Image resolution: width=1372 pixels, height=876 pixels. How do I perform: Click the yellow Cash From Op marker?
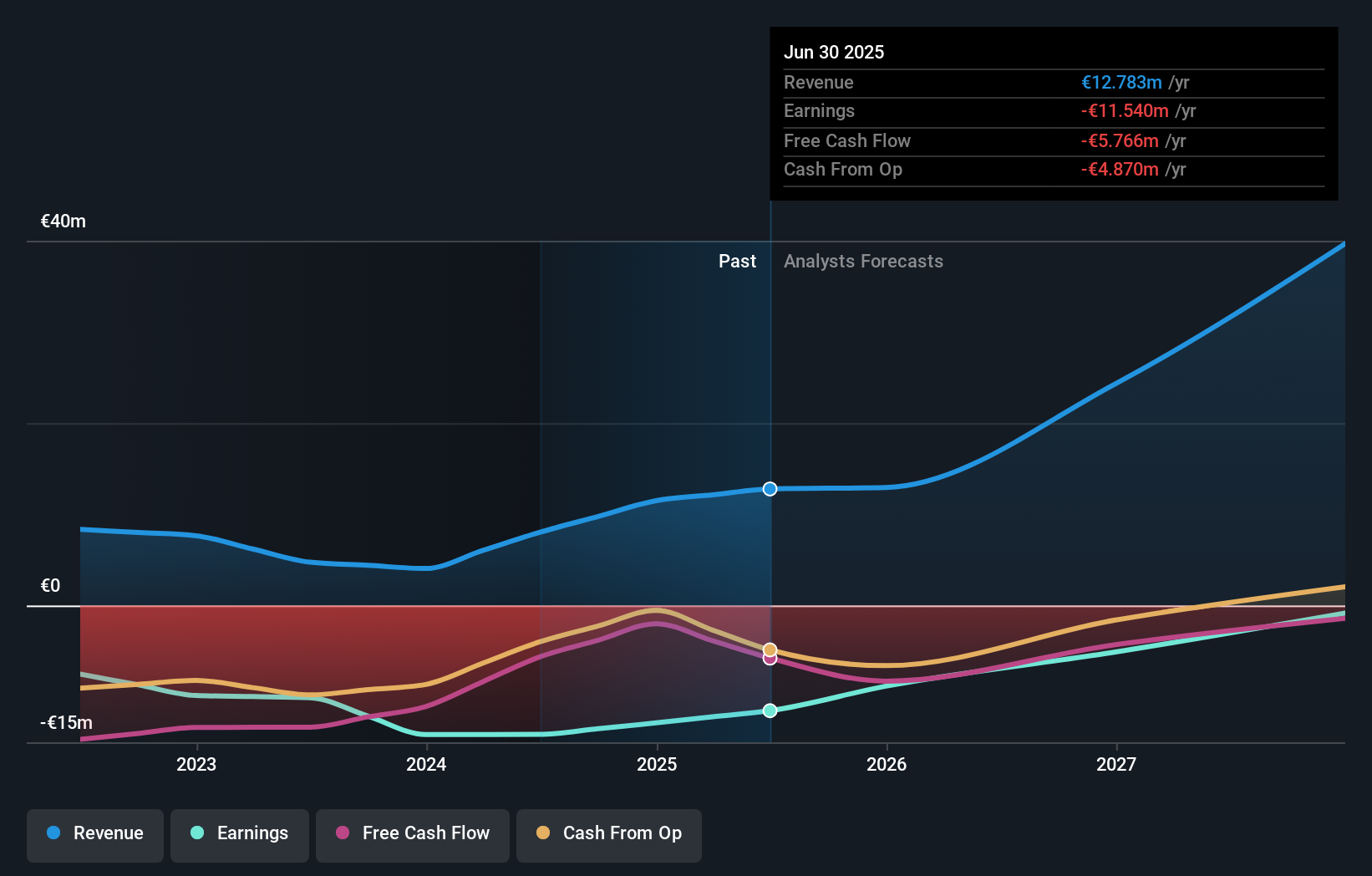click(769, 648)
